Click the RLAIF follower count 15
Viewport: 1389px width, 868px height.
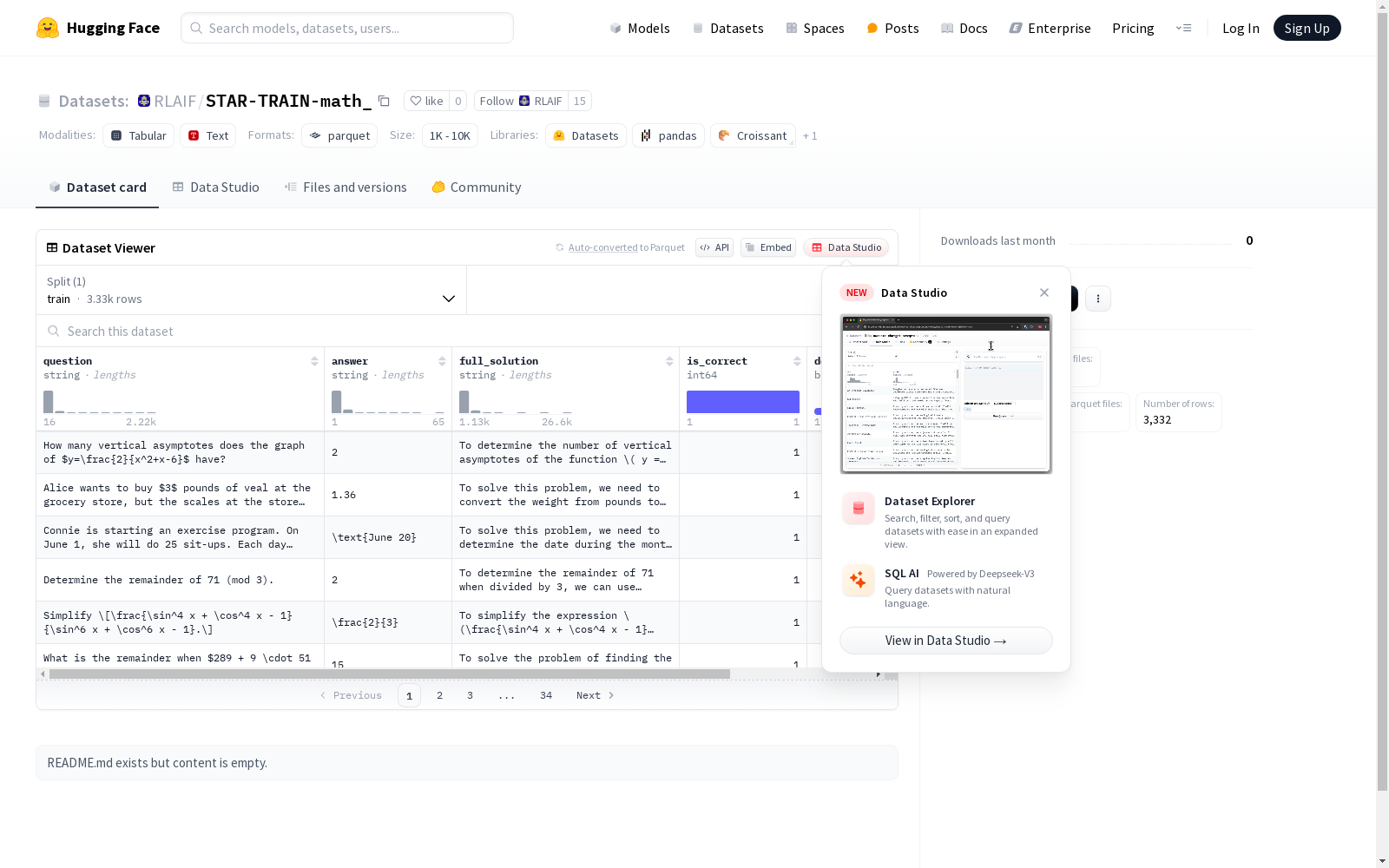coord(580,101)
